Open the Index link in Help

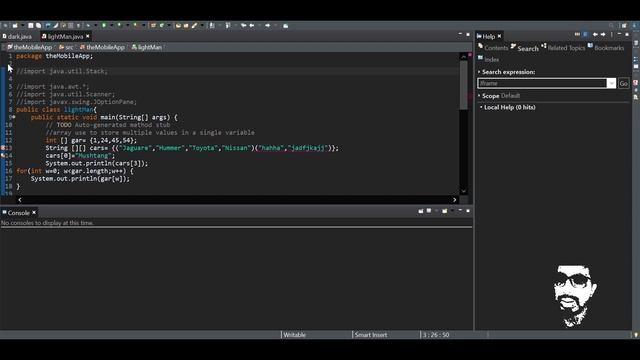tap(491, 59)
